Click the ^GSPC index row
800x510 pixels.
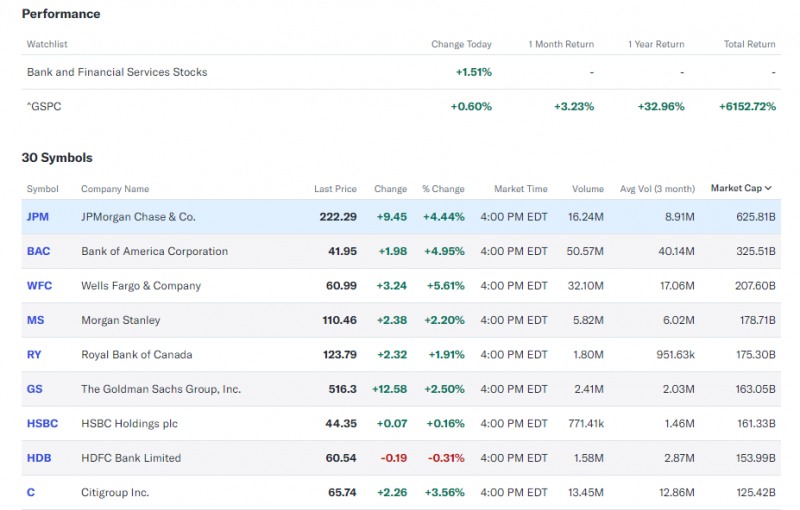(x=44, y=106)
